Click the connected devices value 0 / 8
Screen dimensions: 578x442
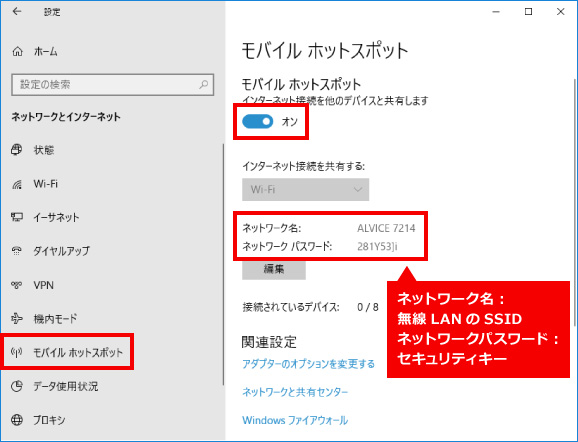click(x=368, y=307)
